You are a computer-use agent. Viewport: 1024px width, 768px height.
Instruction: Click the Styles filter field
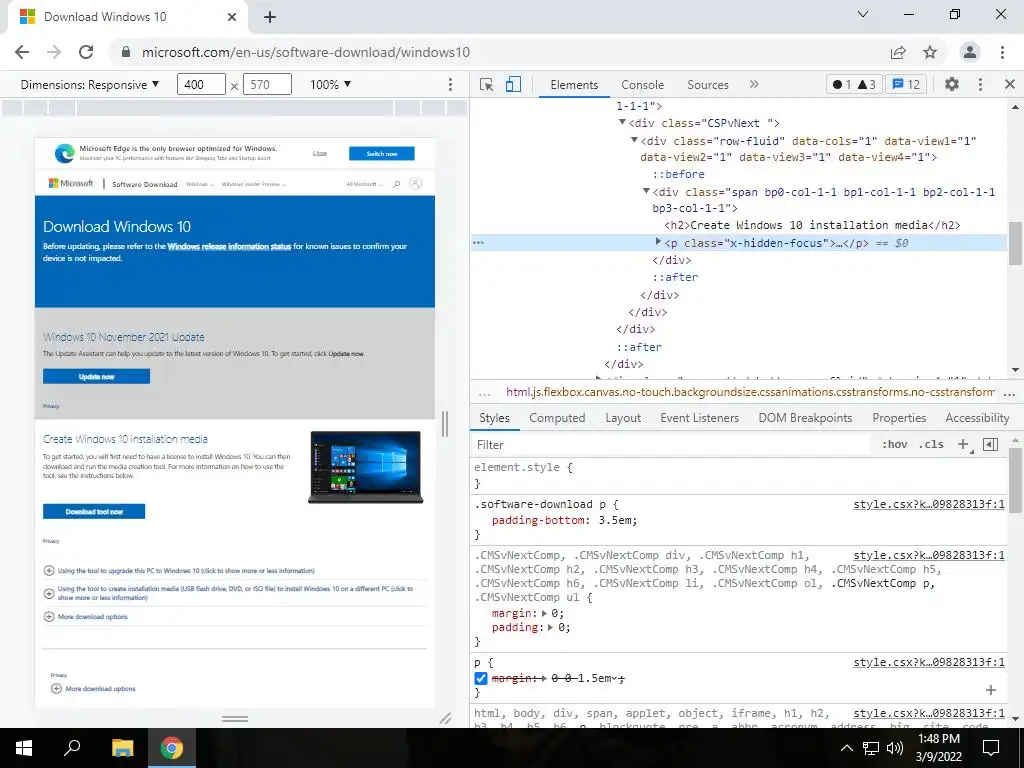tap(673, 445)
